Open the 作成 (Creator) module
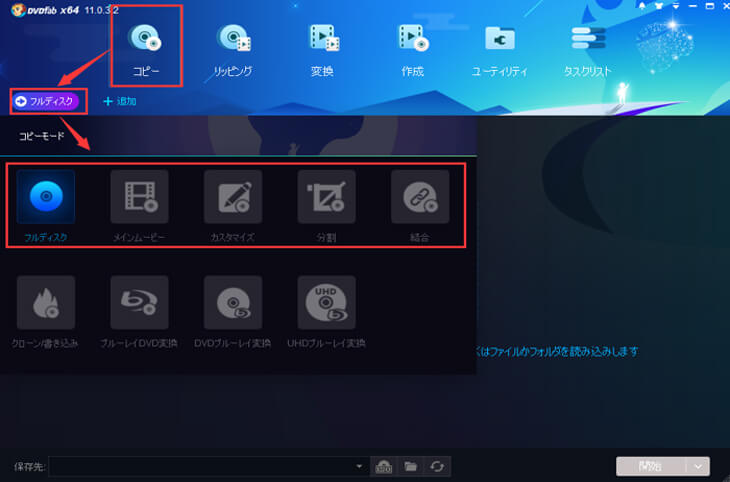730x482 pixels. point(412,48)
